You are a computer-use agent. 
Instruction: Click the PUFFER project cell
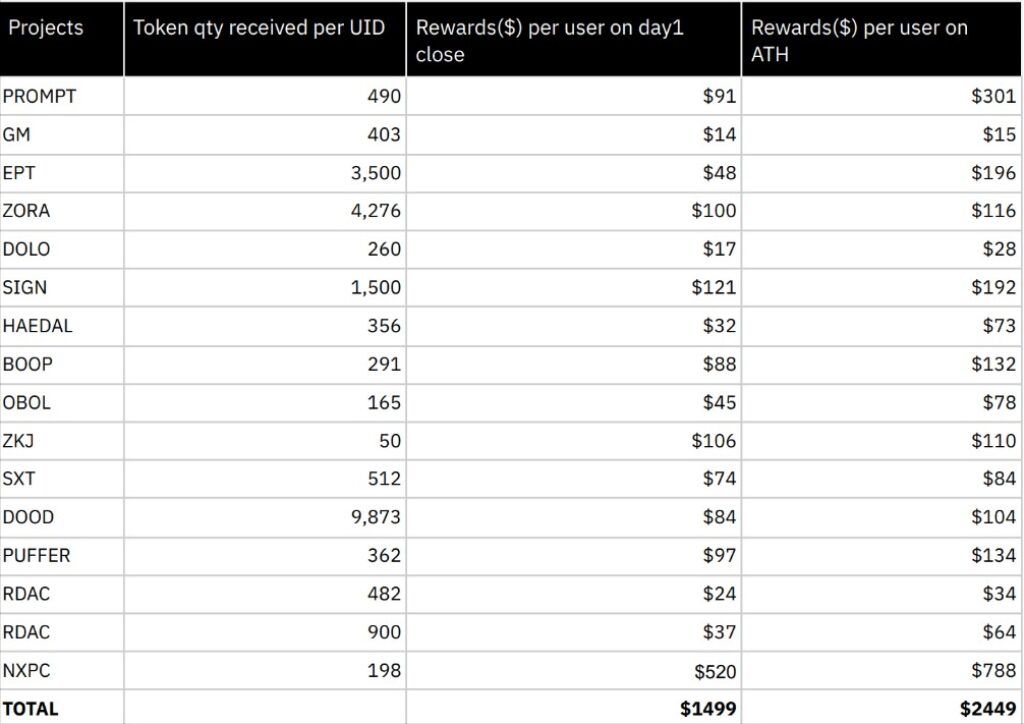[x=37, y=555]
